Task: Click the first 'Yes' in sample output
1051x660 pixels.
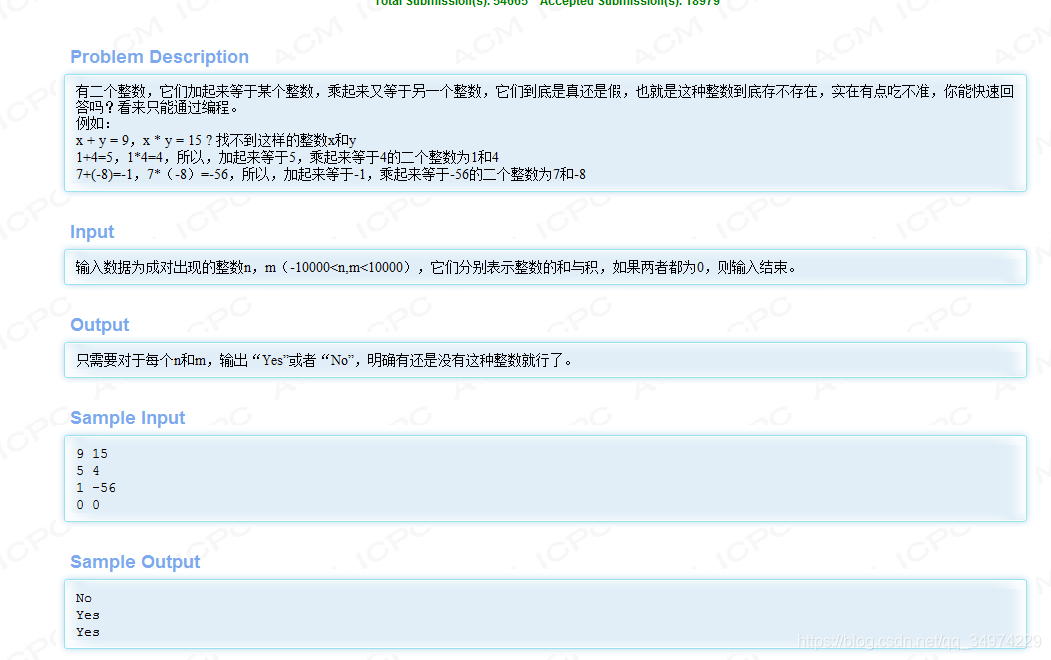Action: [x=88, y=615]
